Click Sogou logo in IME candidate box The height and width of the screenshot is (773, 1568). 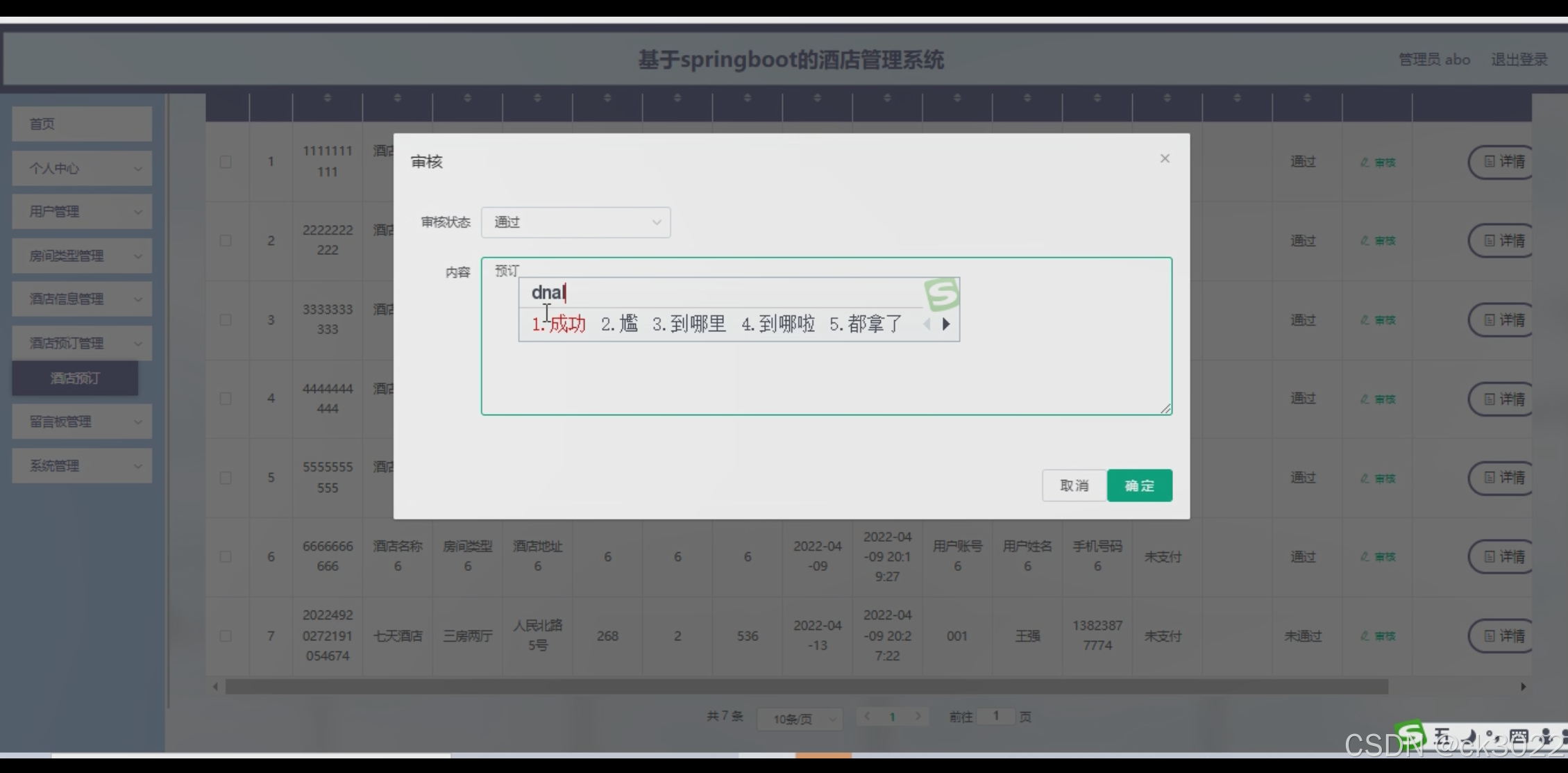coord(941,294)
